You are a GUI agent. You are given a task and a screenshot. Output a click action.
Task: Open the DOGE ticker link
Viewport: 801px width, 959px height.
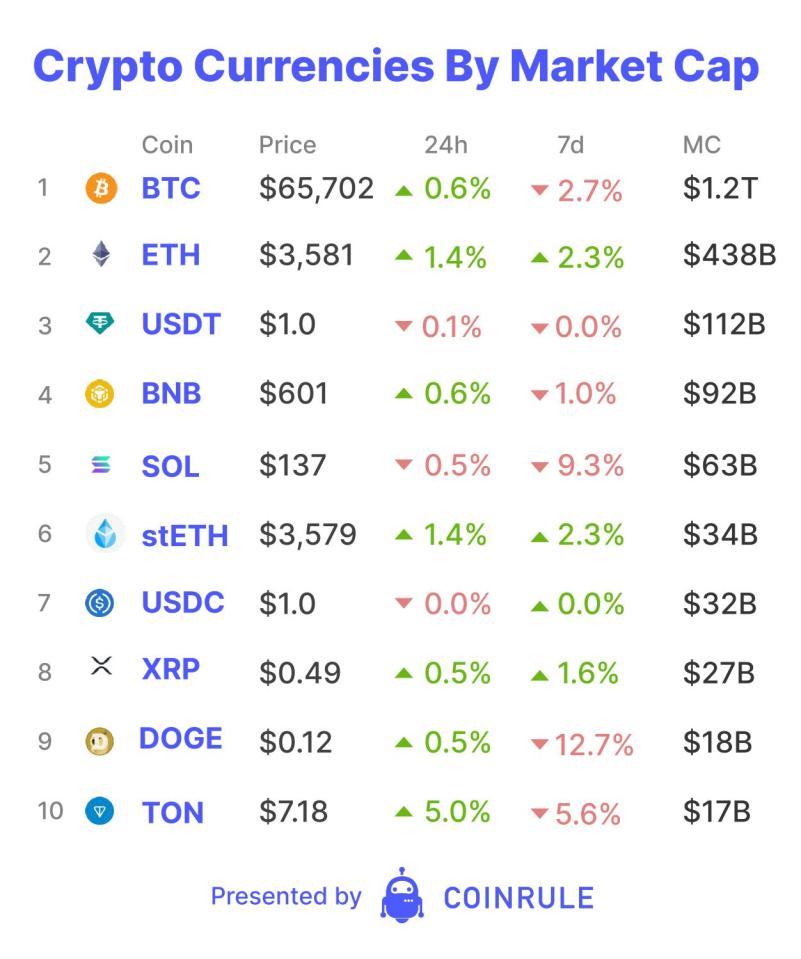click(180, 739)
